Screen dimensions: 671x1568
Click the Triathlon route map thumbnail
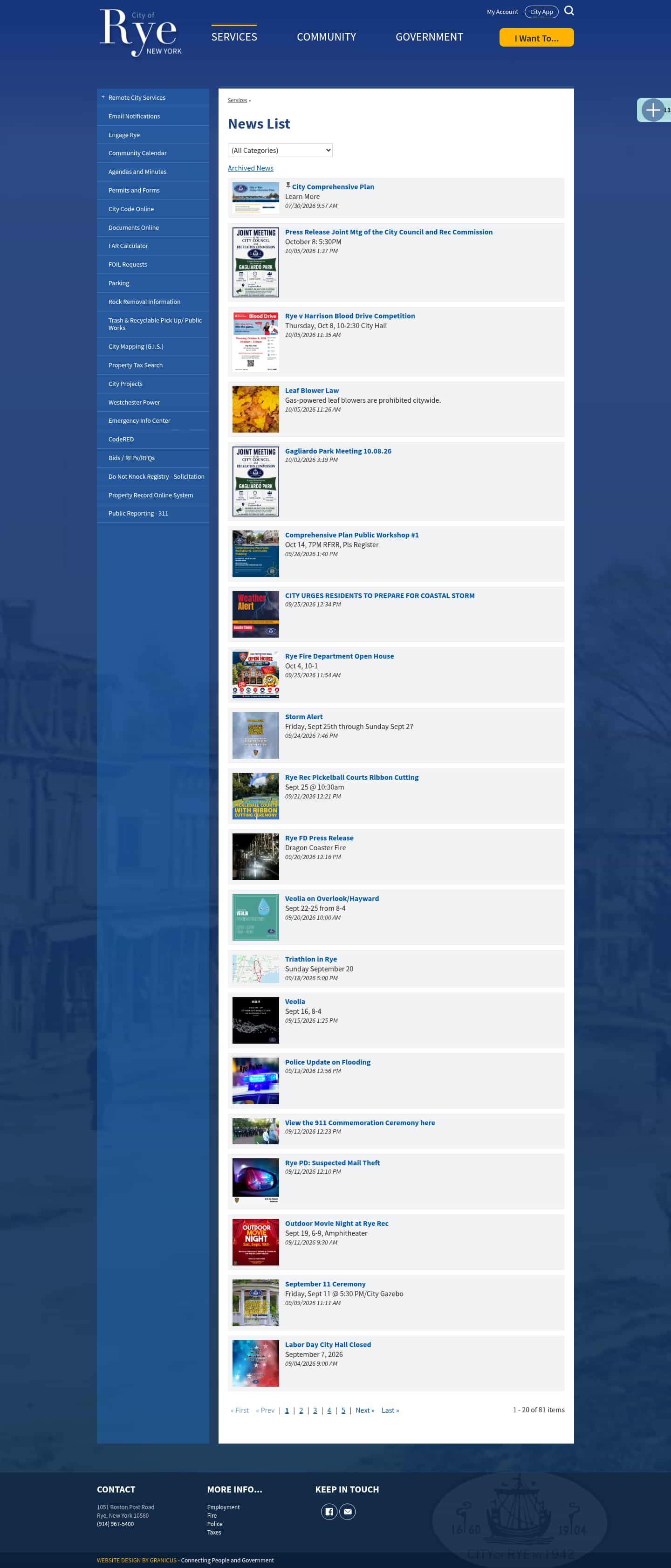click(x=255, y=969)
